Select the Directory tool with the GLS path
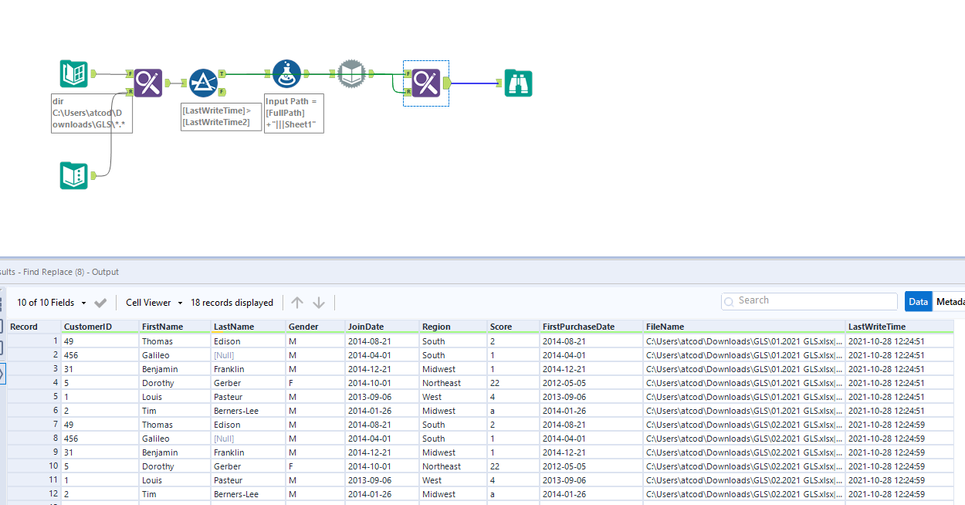The height and width of the screenshot is (505, 965). point(74,74)
